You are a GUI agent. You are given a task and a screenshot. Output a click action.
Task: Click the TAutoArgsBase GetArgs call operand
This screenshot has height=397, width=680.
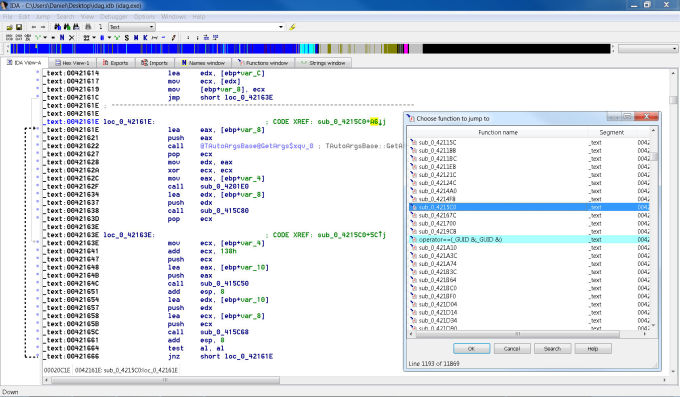pos(257,146)
